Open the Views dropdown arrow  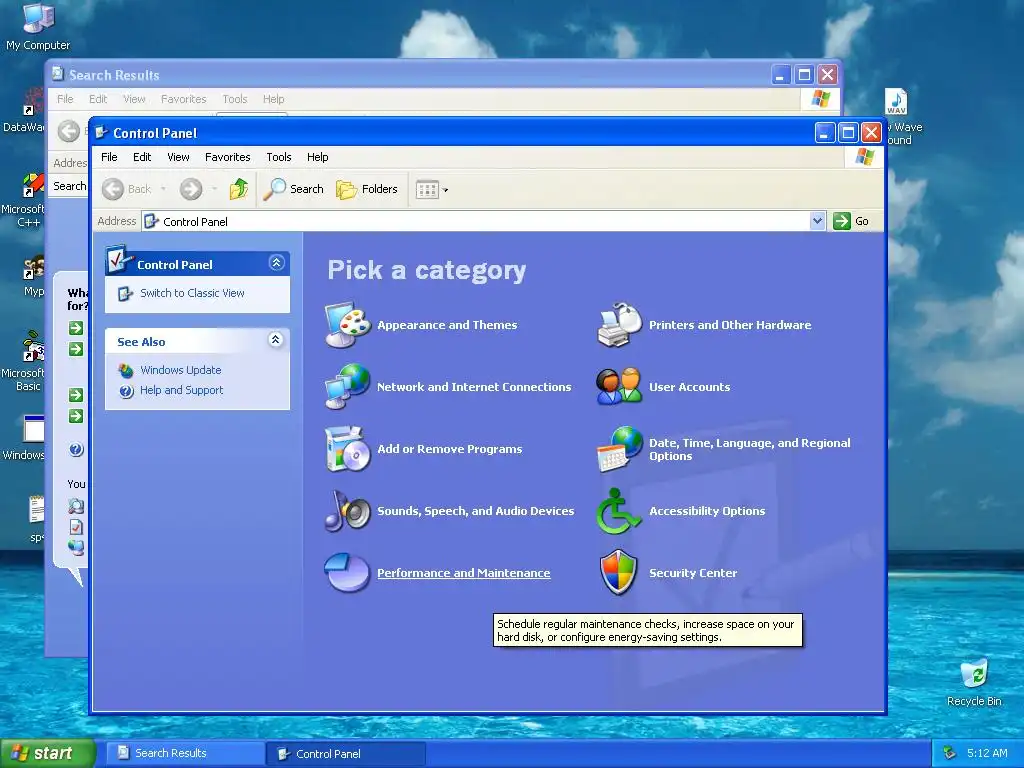point(445,190)
